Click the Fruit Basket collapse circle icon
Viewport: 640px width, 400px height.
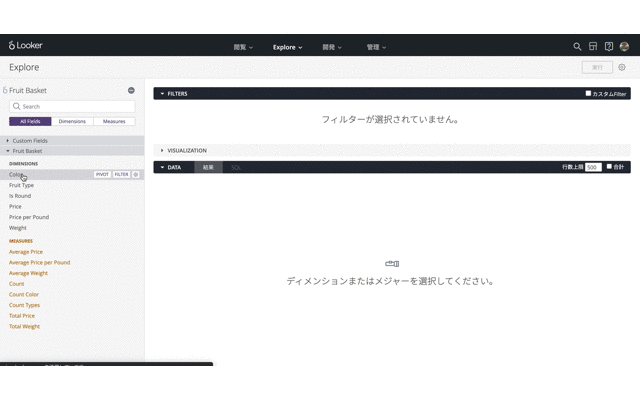131,90
